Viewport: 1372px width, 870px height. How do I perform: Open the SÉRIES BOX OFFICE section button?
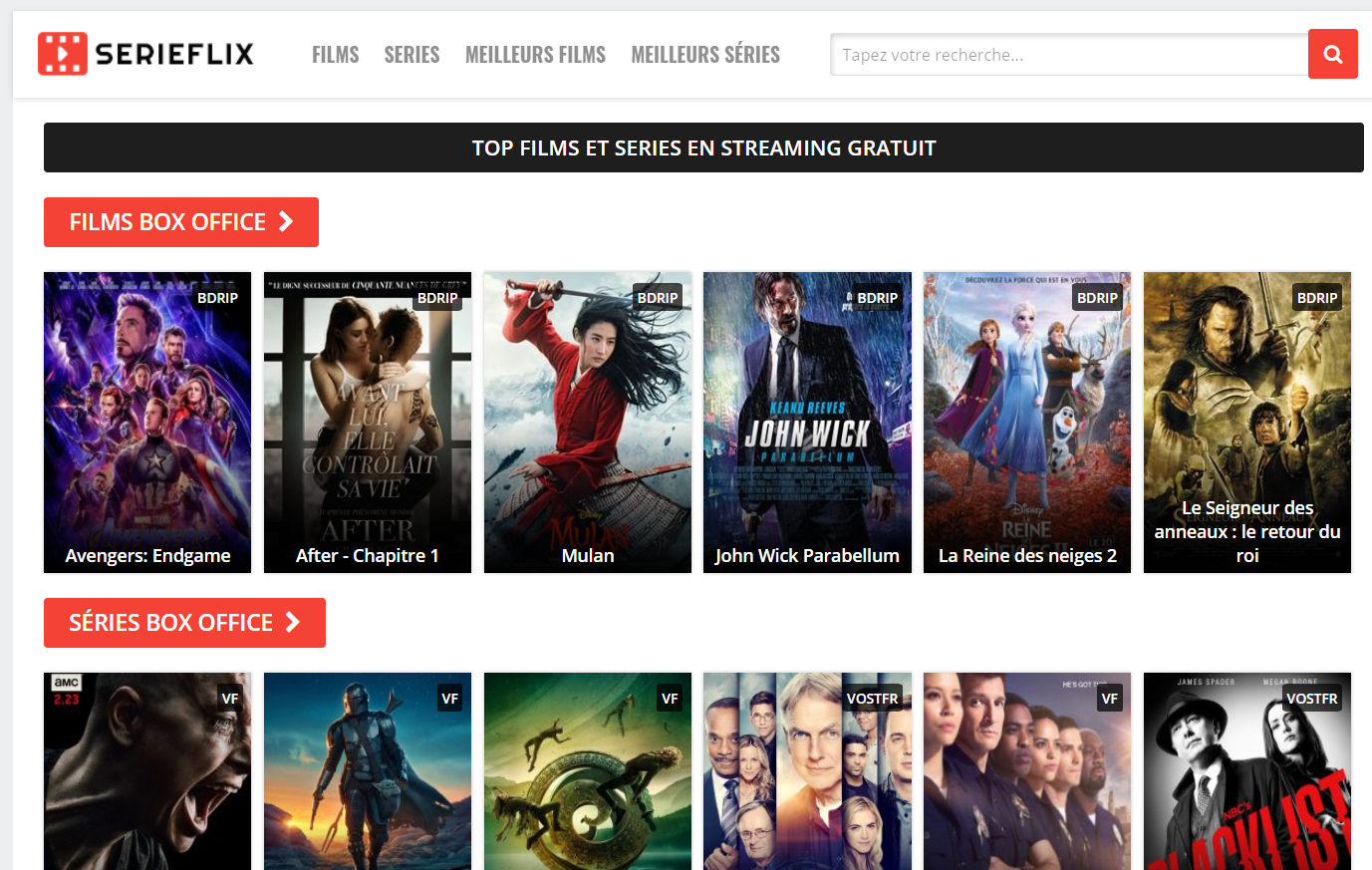(184, 623)
